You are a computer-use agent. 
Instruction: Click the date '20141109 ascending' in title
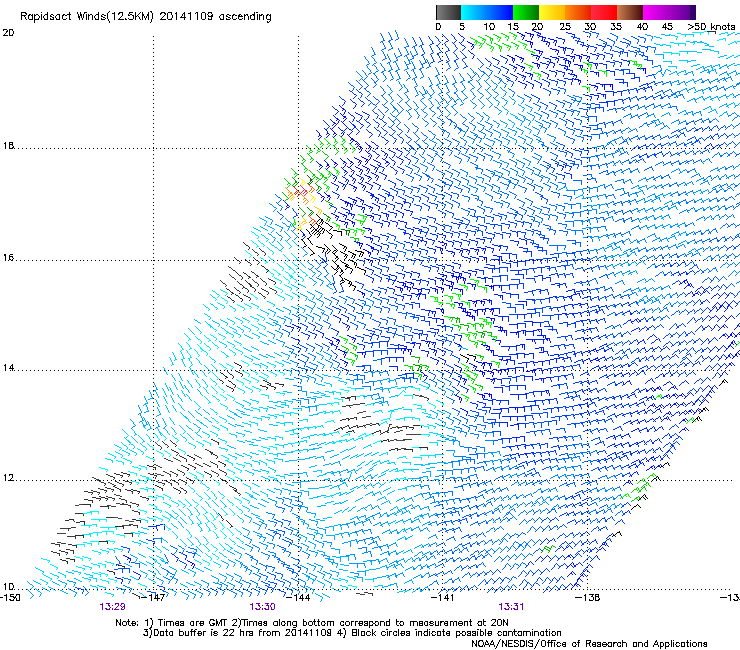[215, 17]
